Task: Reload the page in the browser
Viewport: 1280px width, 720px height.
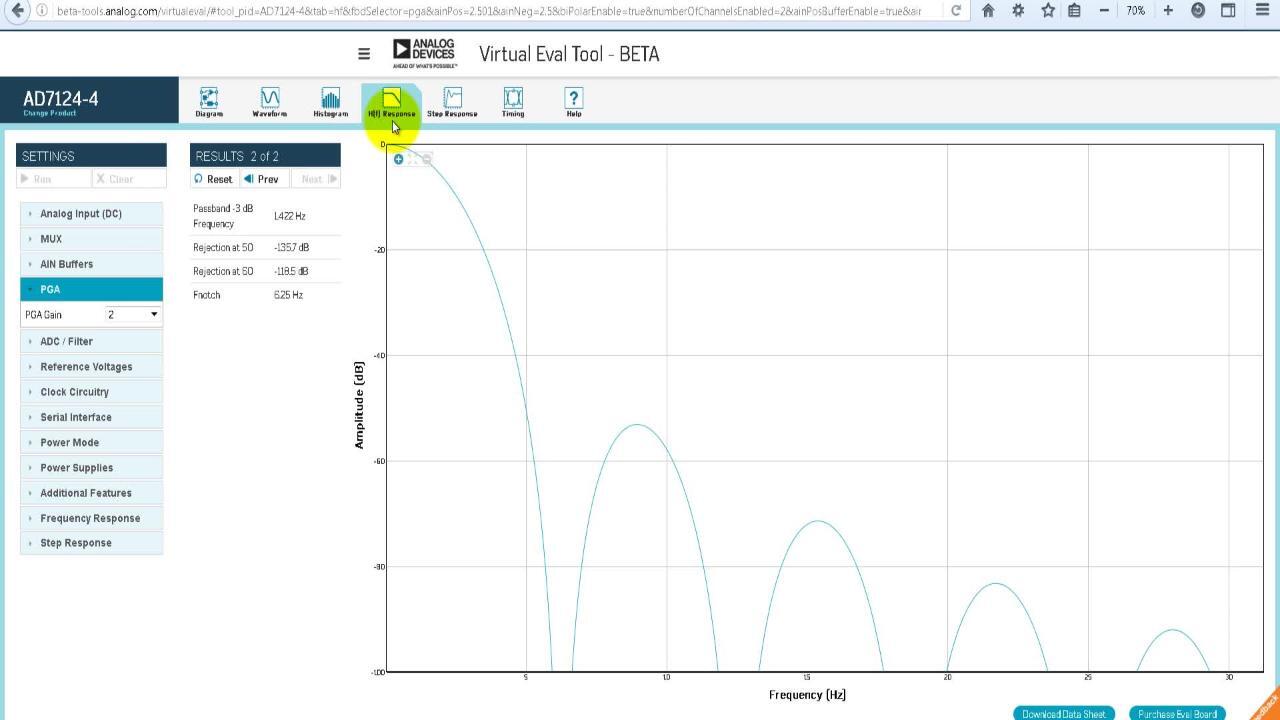Action: [956, 10]
